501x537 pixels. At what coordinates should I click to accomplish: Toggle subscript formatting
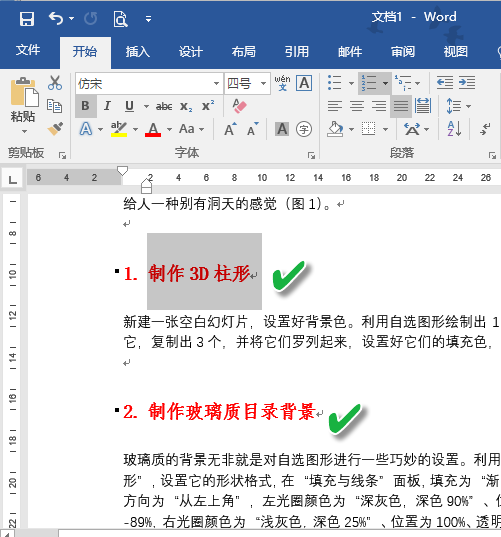186,107
